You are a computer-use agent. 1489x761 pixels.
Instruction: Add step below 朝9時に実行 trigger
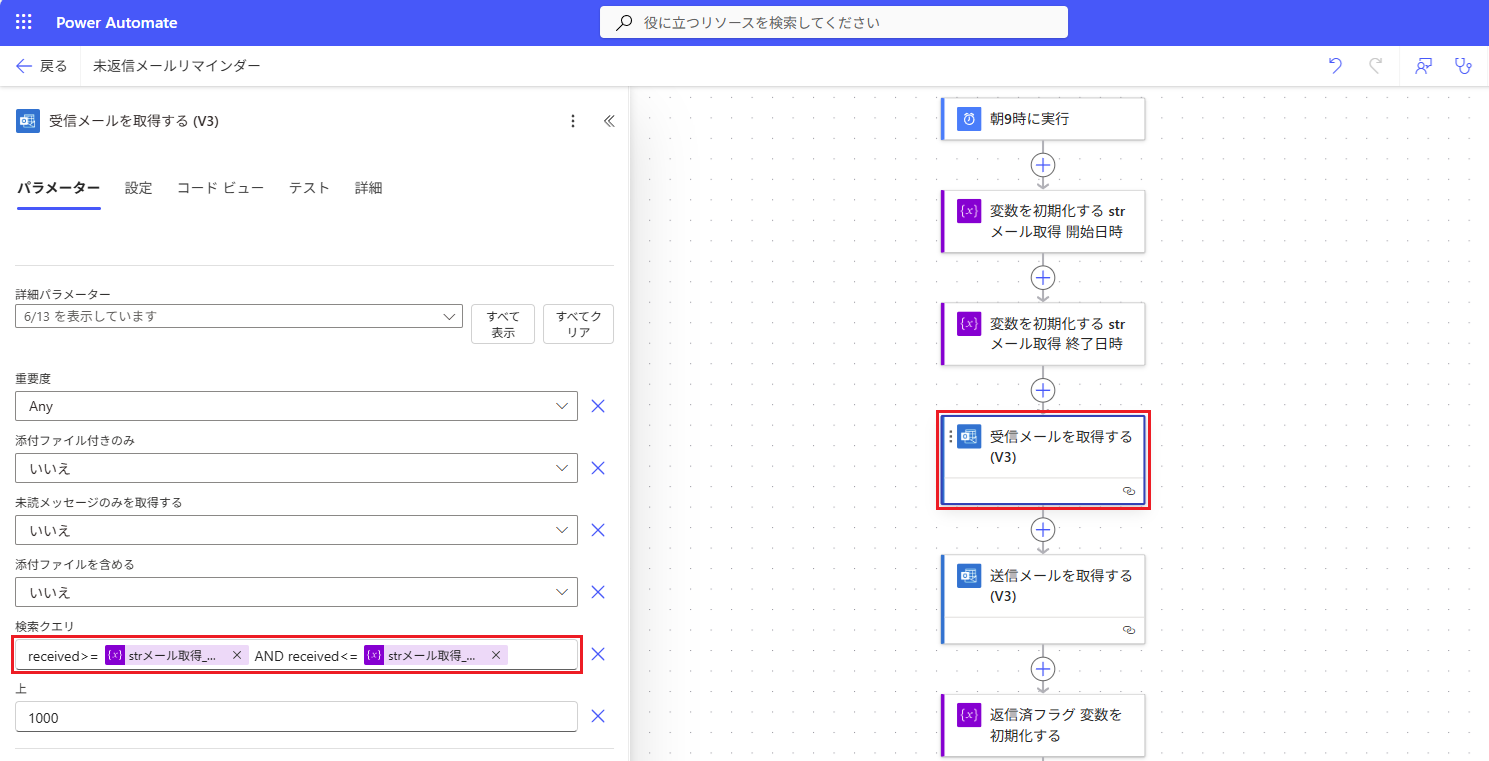click(1043, 165)
